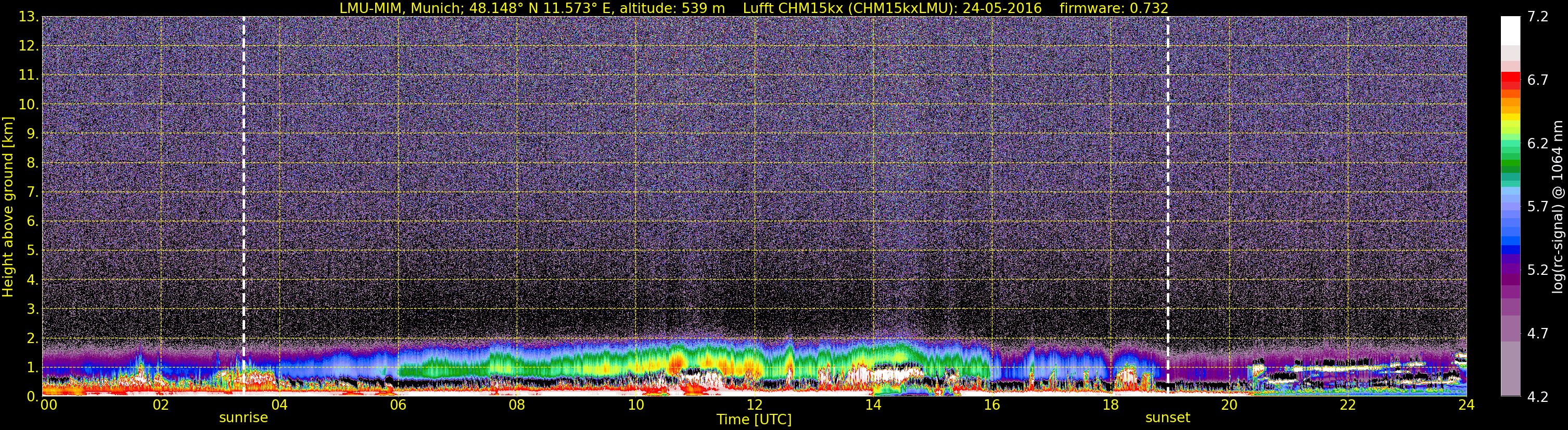Click the height axis tick label 3.
This screenshot has width=1568, height=430.
click(32, 309)
